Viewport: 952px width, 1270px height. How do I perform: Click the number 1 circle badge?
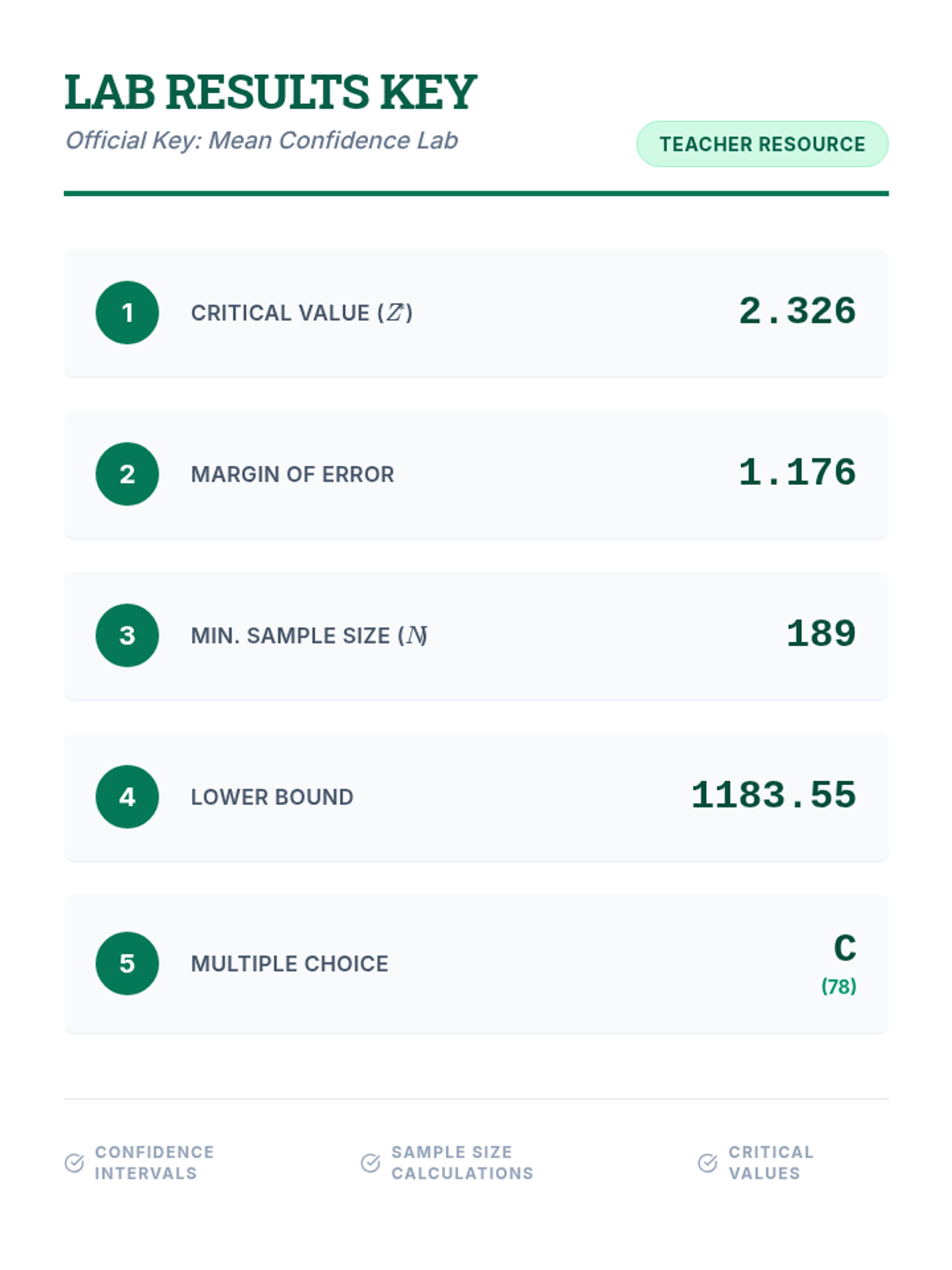(x=127, y=313)
